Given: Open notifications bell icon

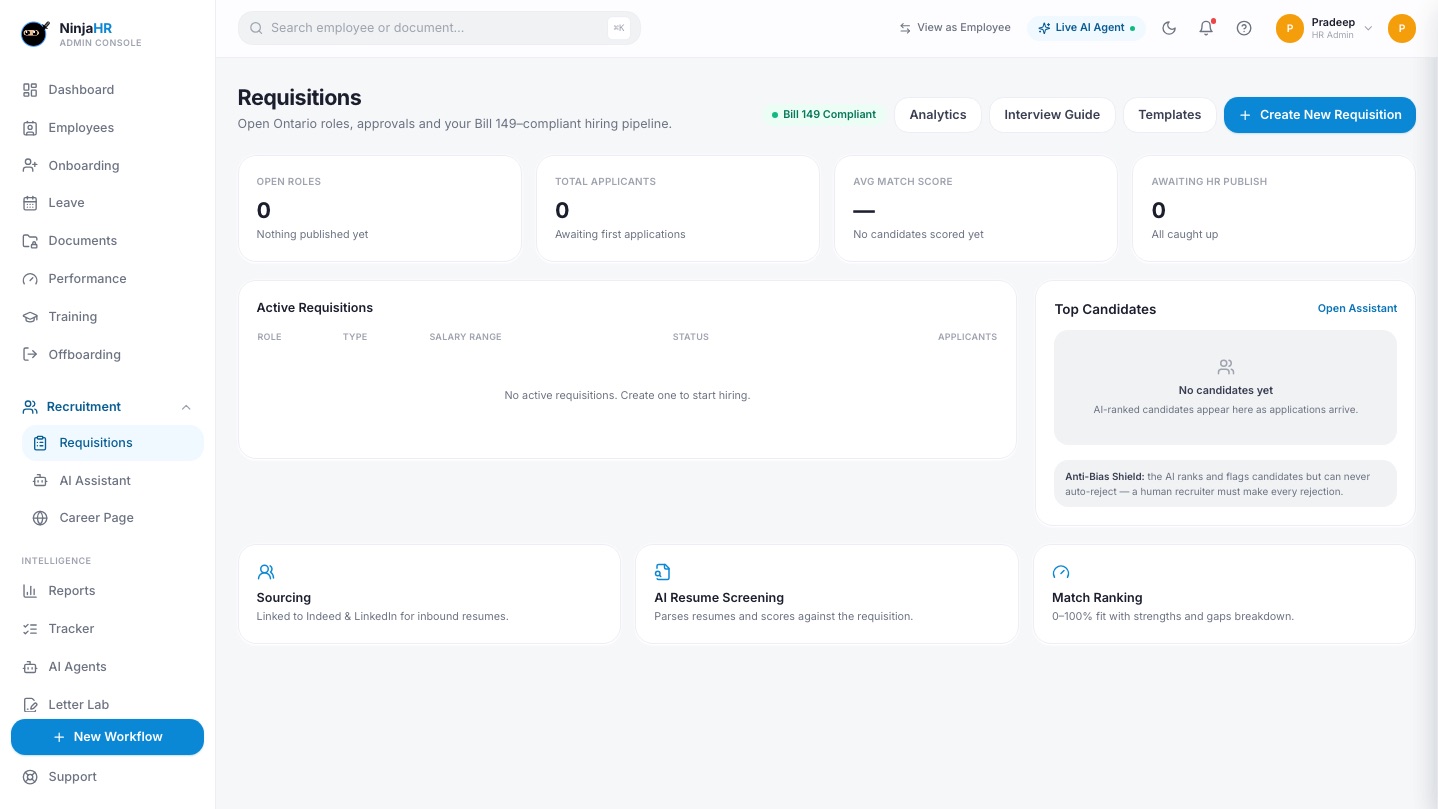Looking at the screenshot, I should point(1206,28).
